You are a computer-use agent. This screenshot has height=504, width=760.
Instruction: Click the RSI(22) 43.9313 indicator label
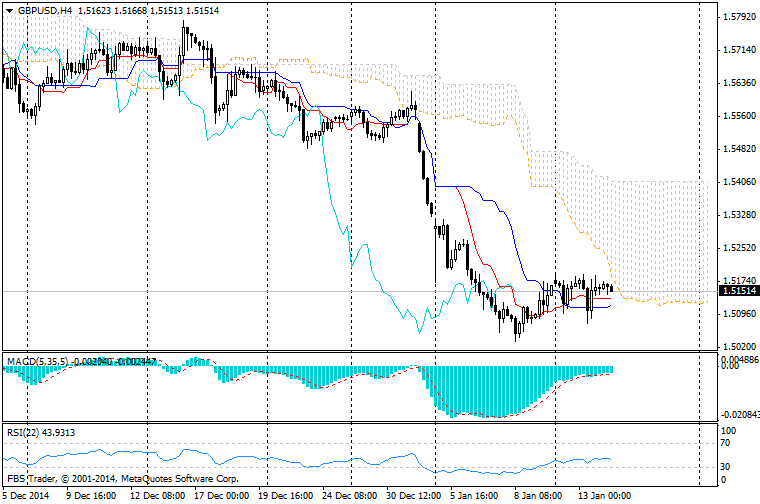41,432
